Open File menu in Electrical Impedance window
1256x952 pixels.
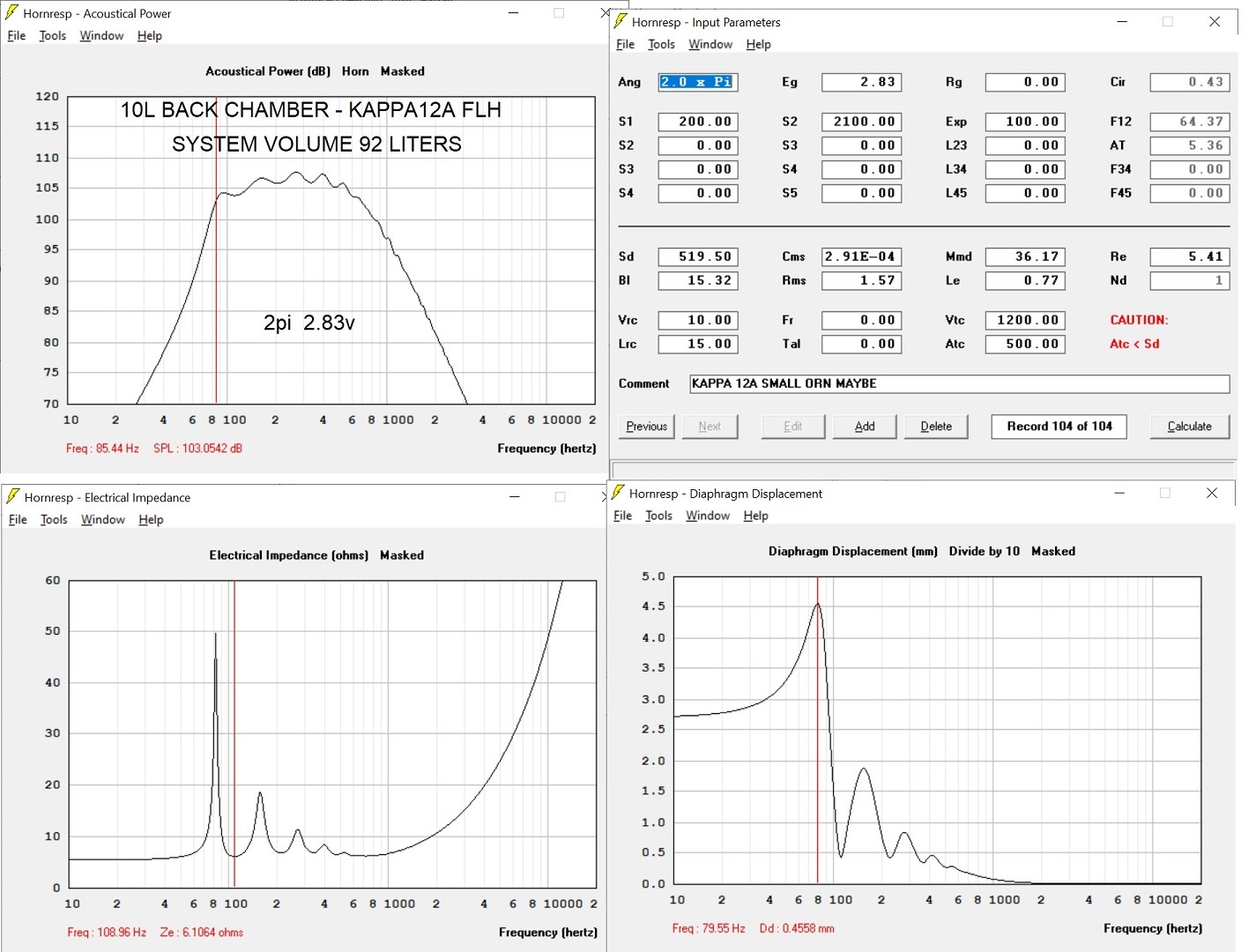pos(18,520)
